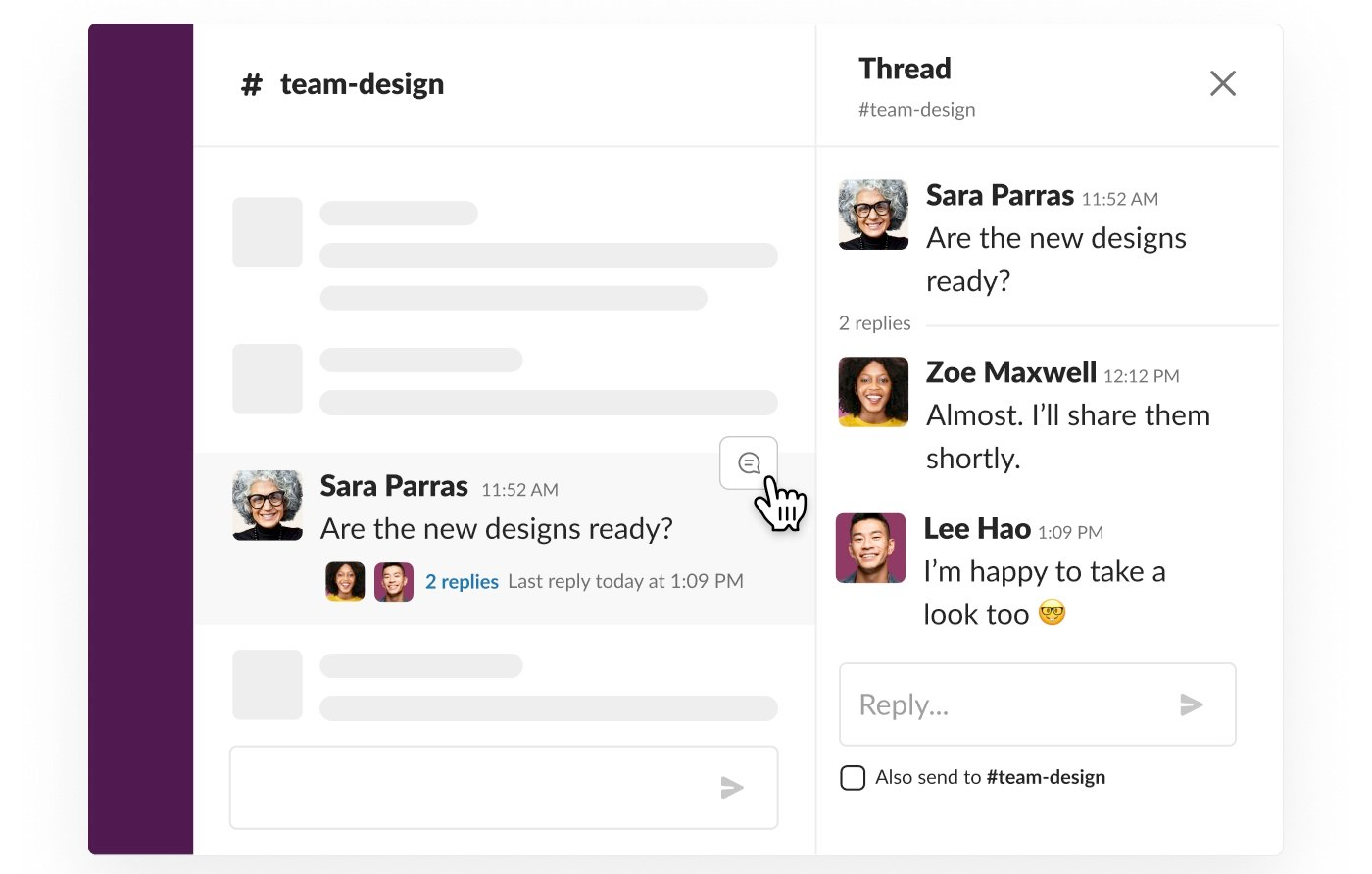Click the nerd face emoji in Lee's message

[1052, 613]
